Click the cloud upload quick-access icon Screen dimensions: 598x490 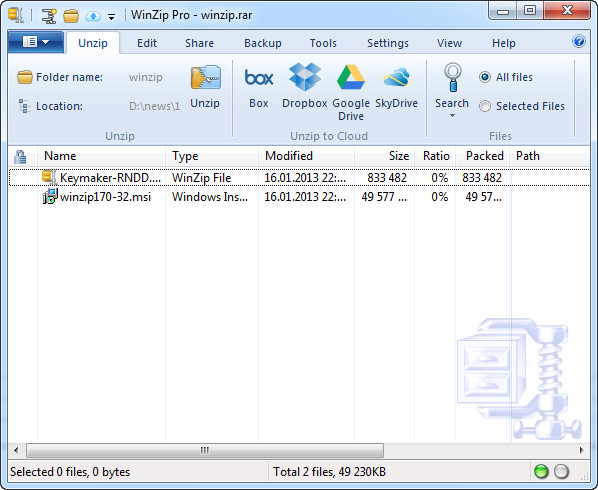[93, 16]
